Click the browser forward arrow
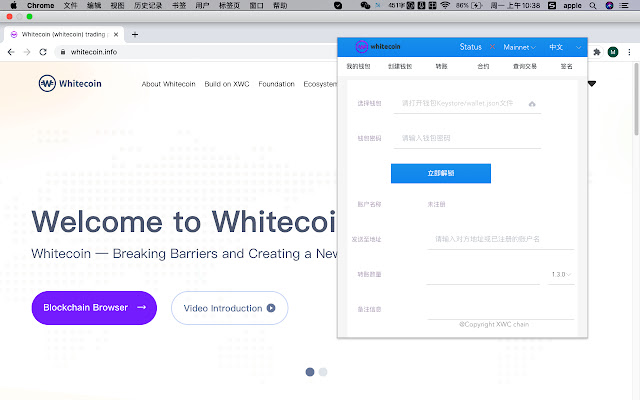The width and height of the screenshot is (640, 400). pyautogui.click(x=27, y=52)
